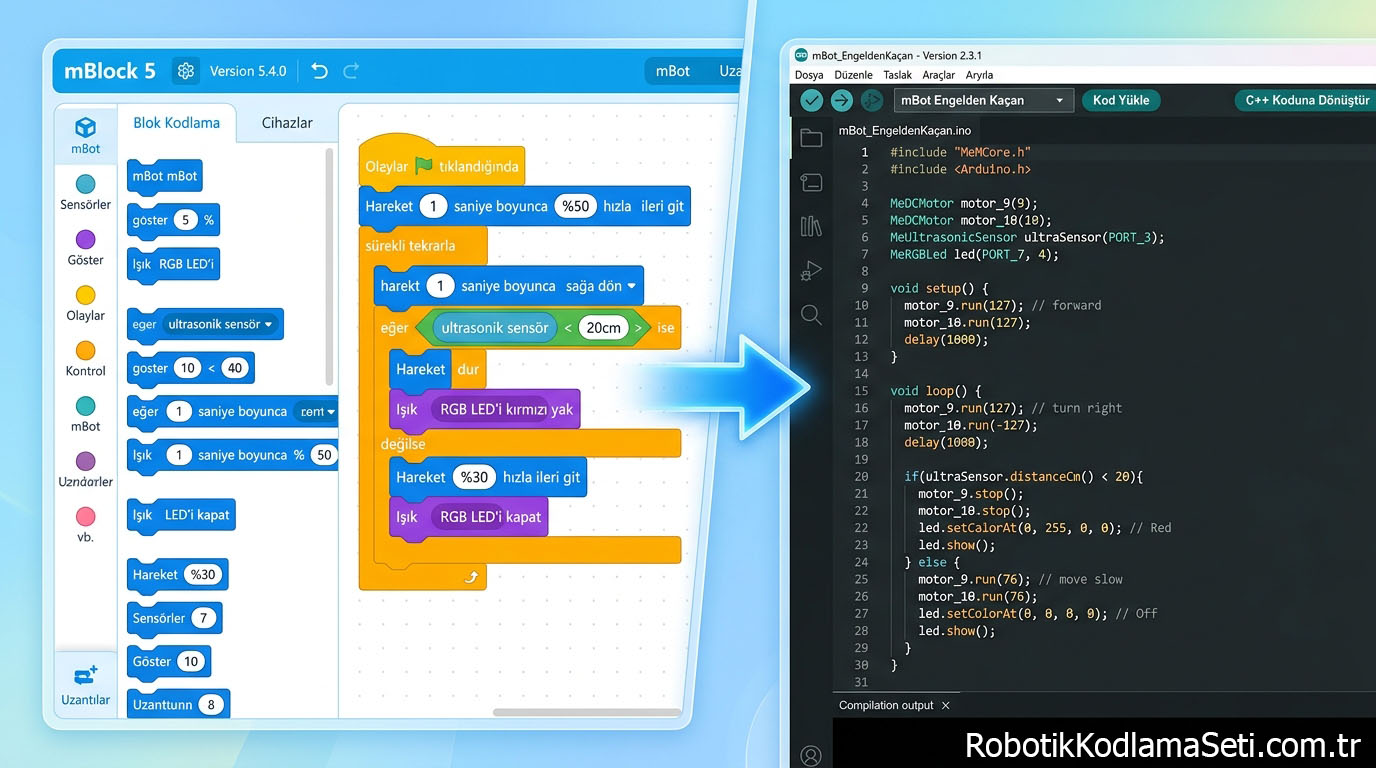Close the Compilation output tab
This screenshot has height=768, width=1376.
[x=945, y=705]
